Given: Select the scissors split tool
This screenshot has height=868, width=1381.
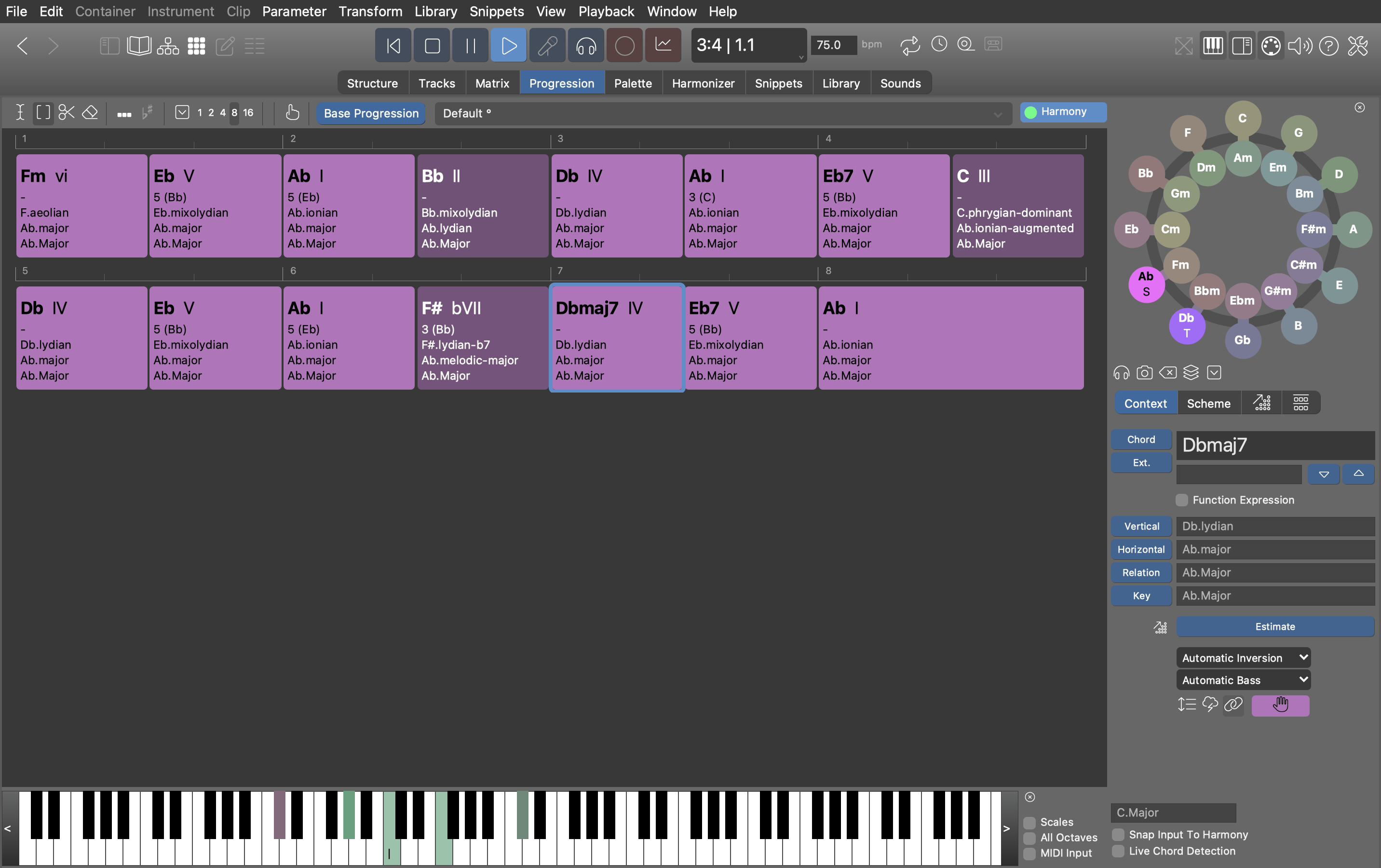Looking at the screenshot, I should click(x=67, y=112).
